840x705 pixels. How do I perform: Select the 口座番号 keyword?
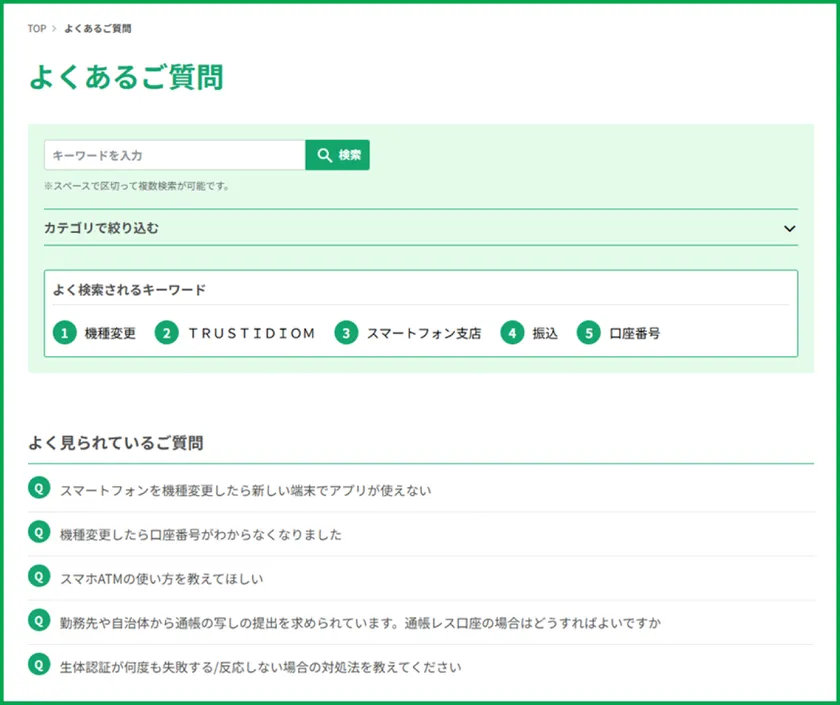point(635,333)
